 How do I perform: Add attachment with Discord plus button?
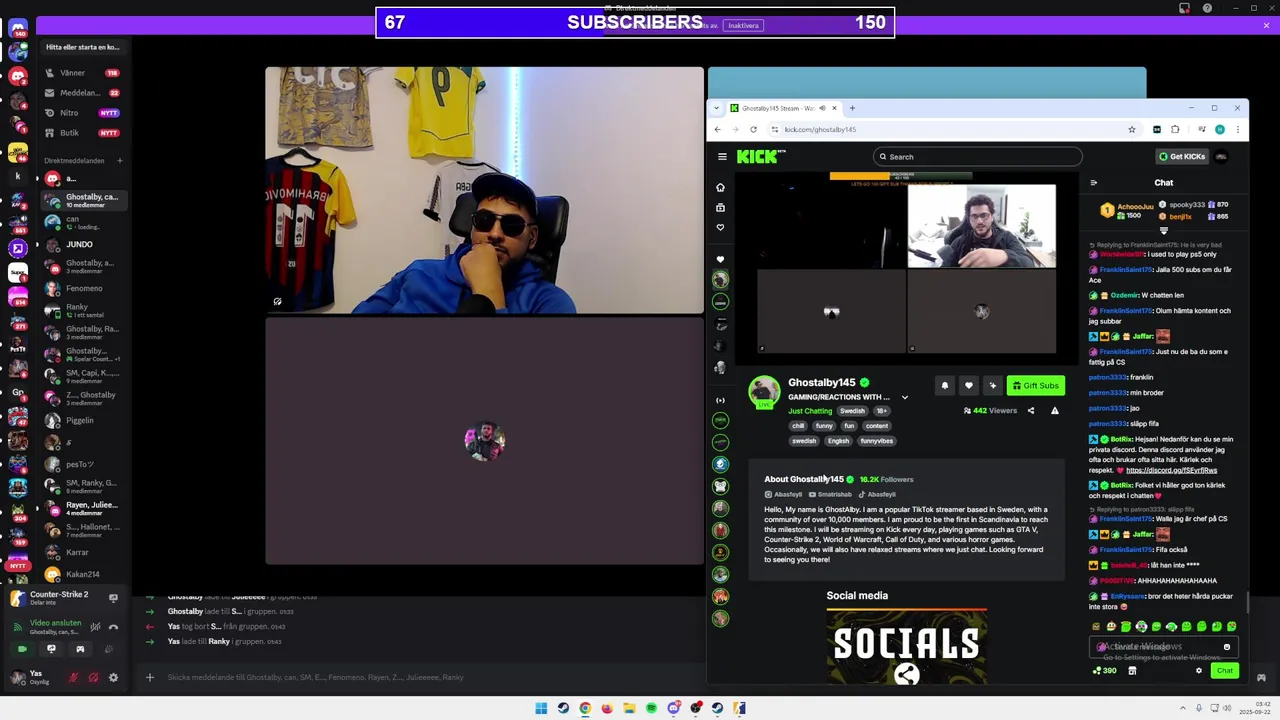[x=150, y=677]
